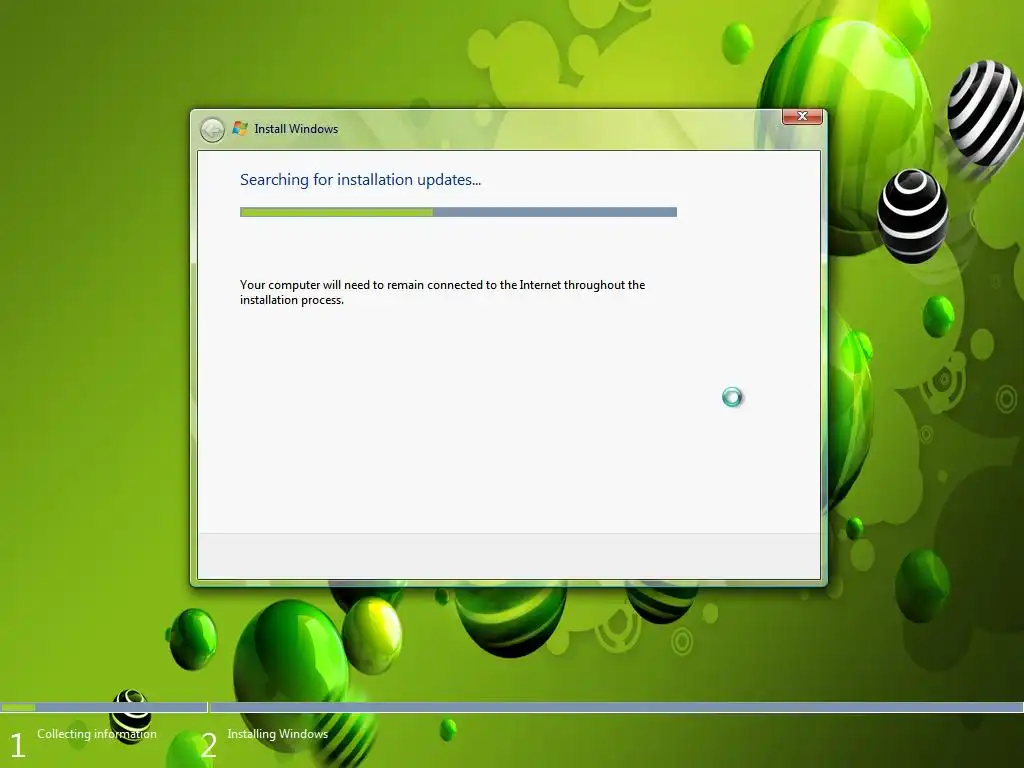Viewport: 1024px width, 768px height.
Task: Click the Internet connection notice text
Action: click(442, 293)
